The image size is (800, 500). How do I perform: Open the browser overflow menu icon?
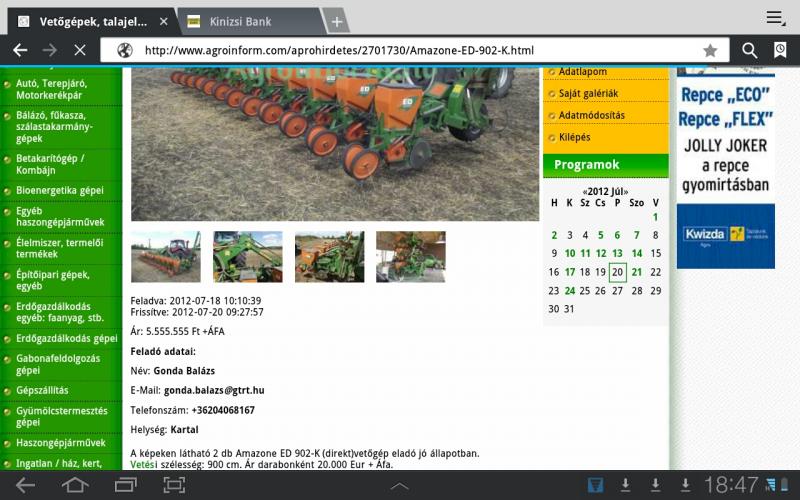(x=776, y=18)
